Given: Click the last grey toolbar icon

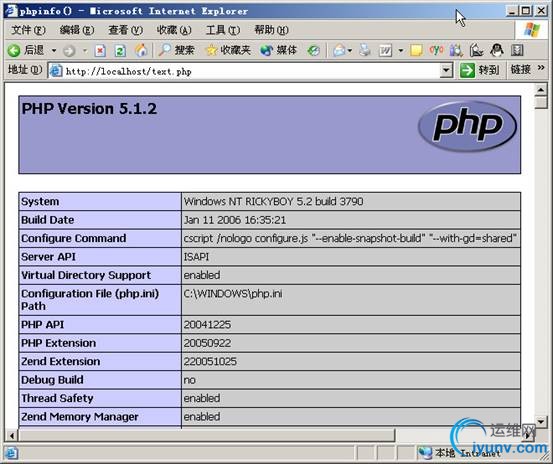Looking at the screenshot, I should tap(517, 51).
